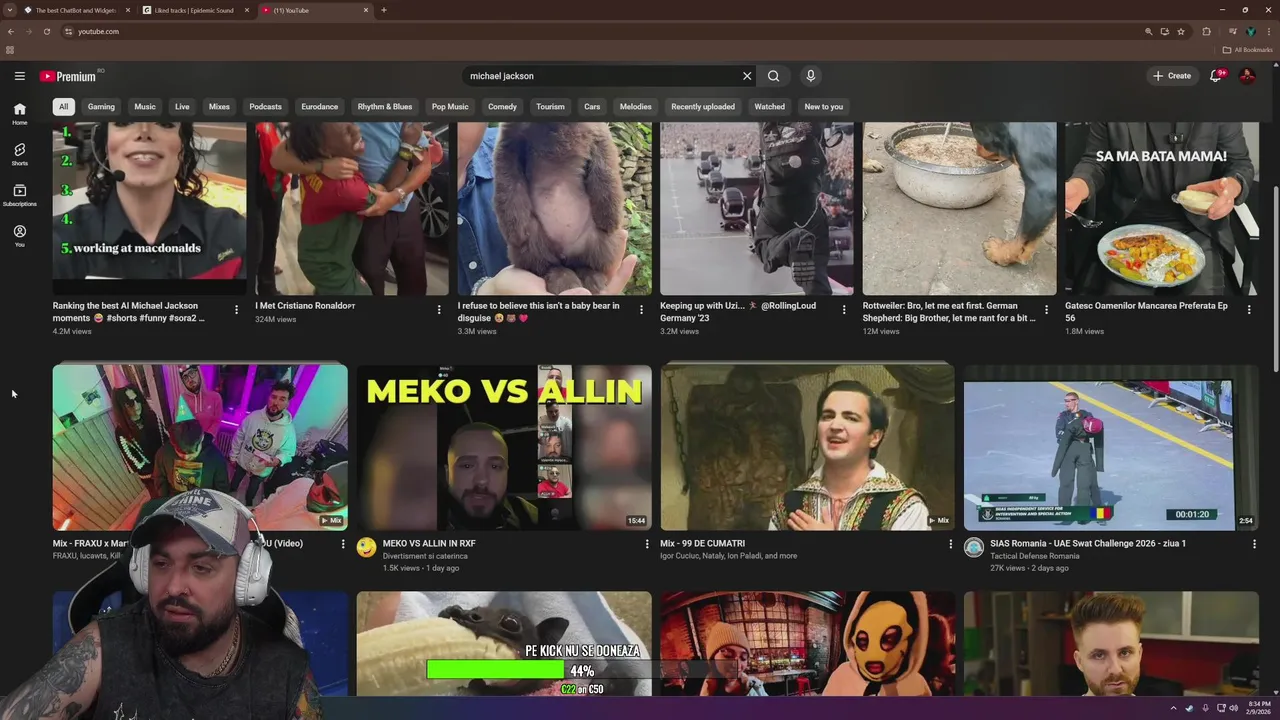Start voice search with microphone icon
The image size is (1280, 720).
810,76
